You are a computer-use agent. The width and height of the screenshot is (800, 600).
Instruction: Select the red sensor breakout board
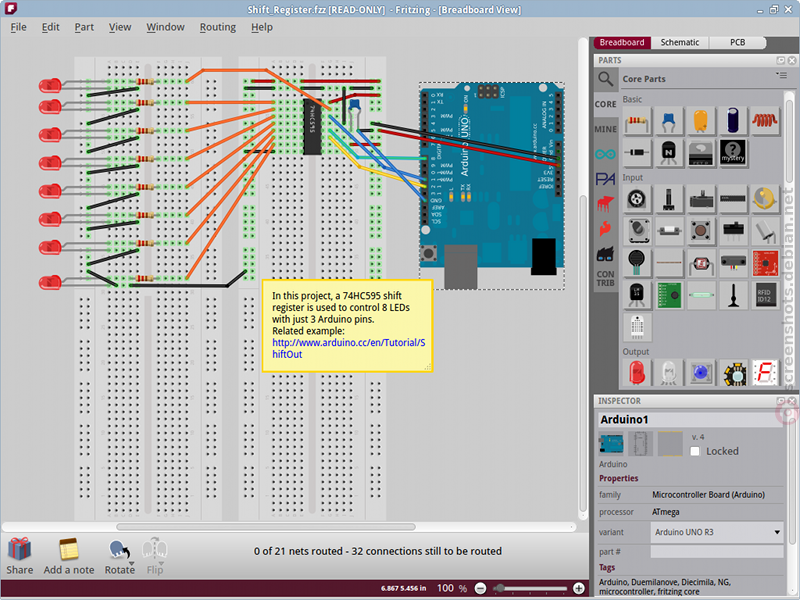tap(765, 263)
